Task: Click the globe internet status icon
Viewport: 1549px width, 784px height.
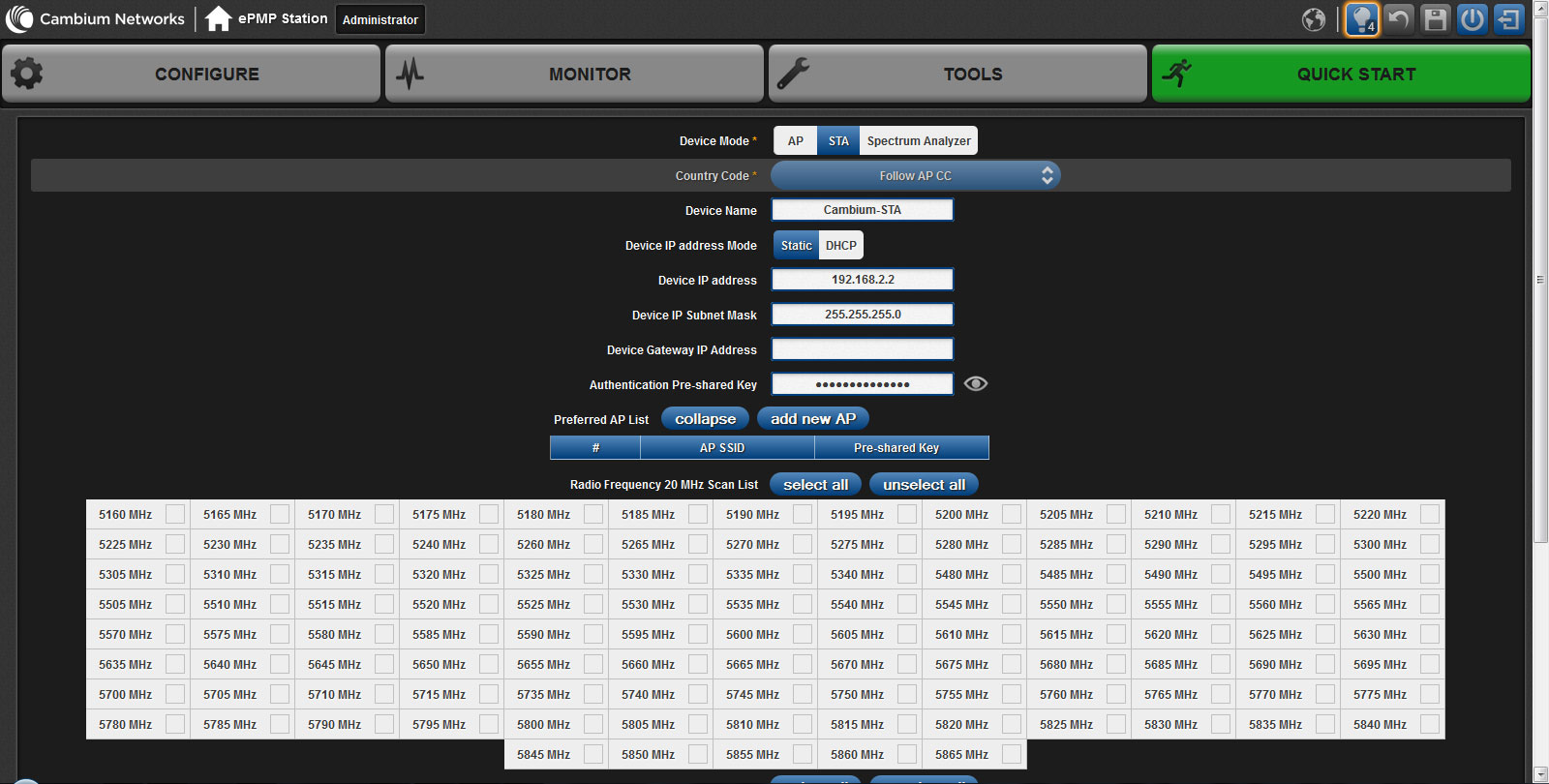Action: [x=1314, y=19]
